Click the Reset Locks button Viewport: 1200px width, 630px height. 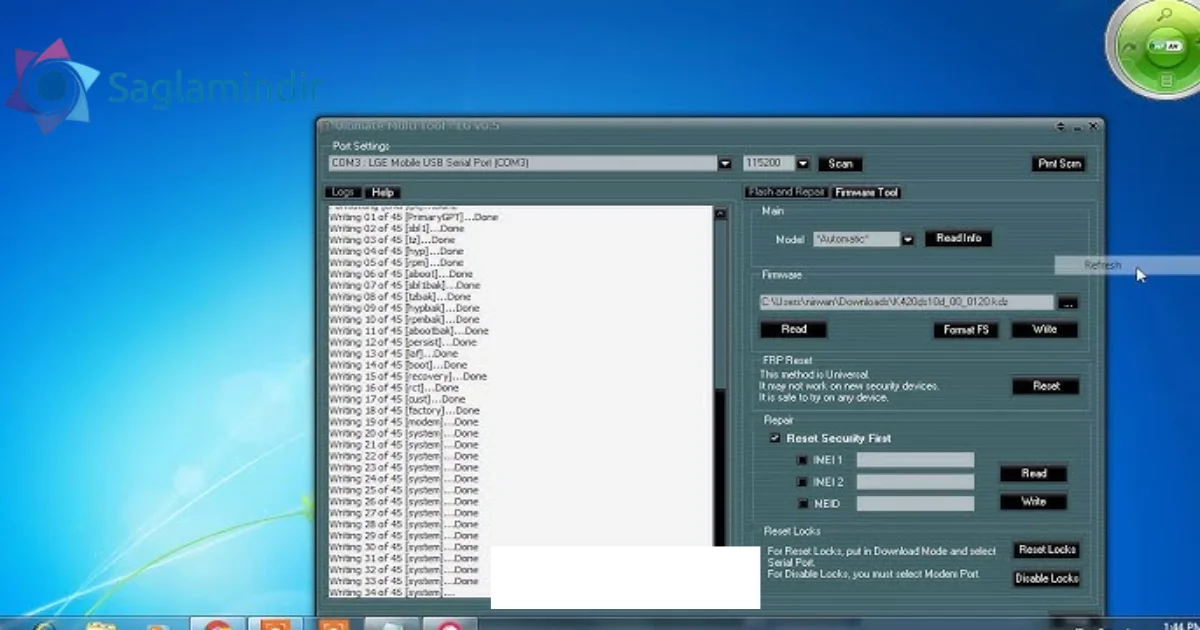[1047, 549]
